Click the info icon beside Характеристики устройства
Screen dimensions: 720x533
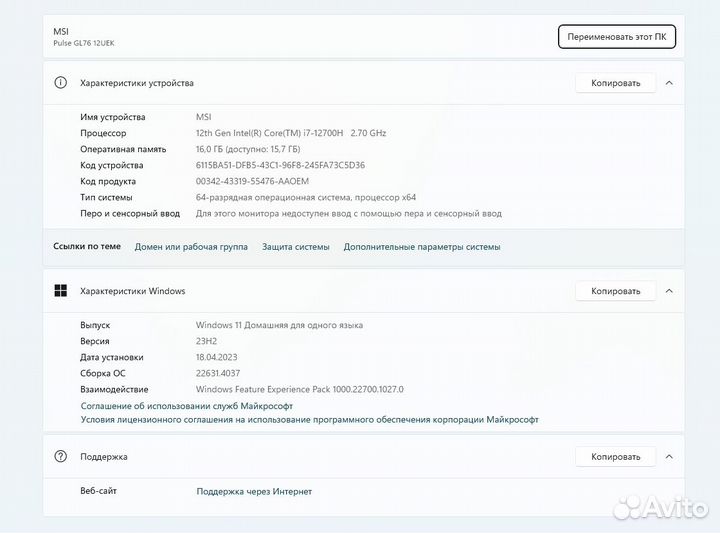point(61,83)
